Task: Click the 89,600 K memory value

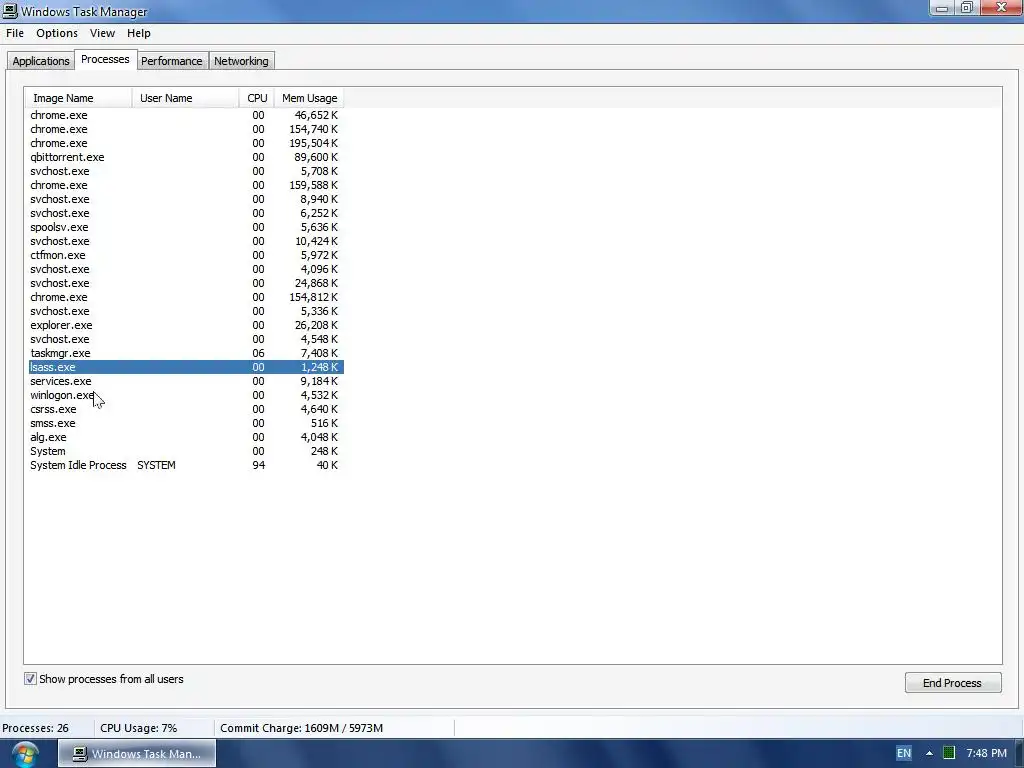Action: coord(316,157)
